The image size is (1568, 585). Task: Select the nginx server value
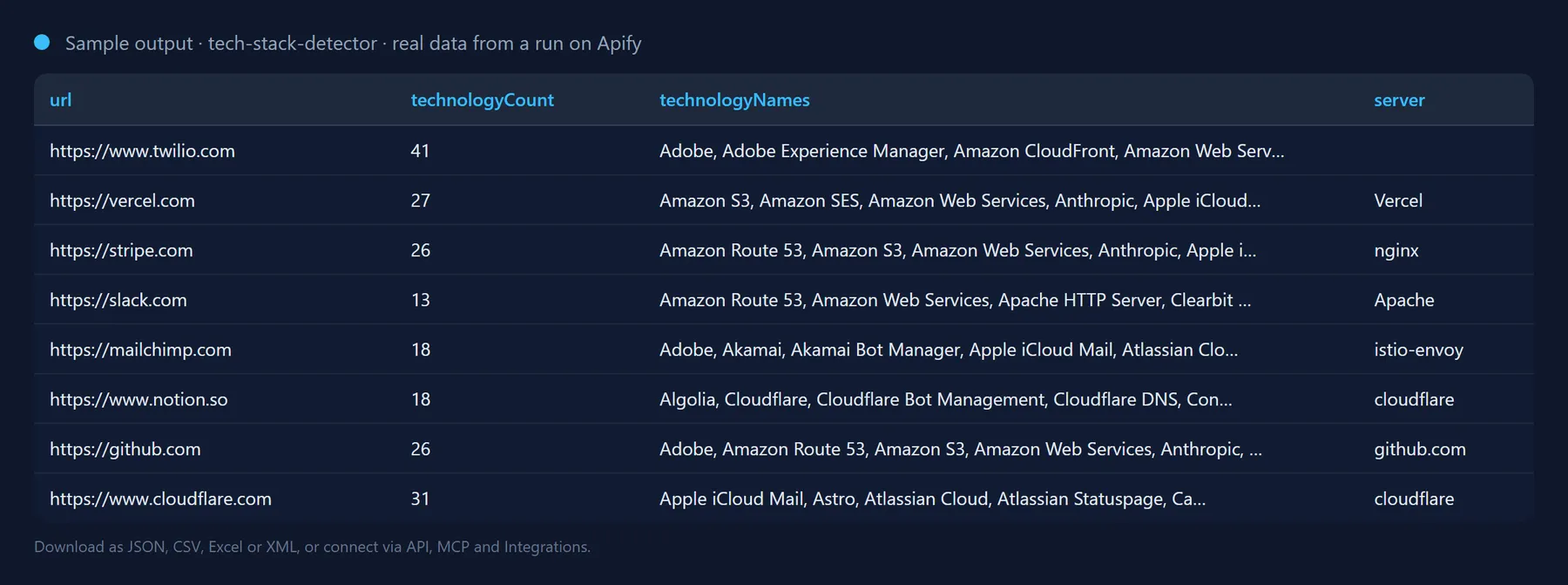(x=1396, y=250)
